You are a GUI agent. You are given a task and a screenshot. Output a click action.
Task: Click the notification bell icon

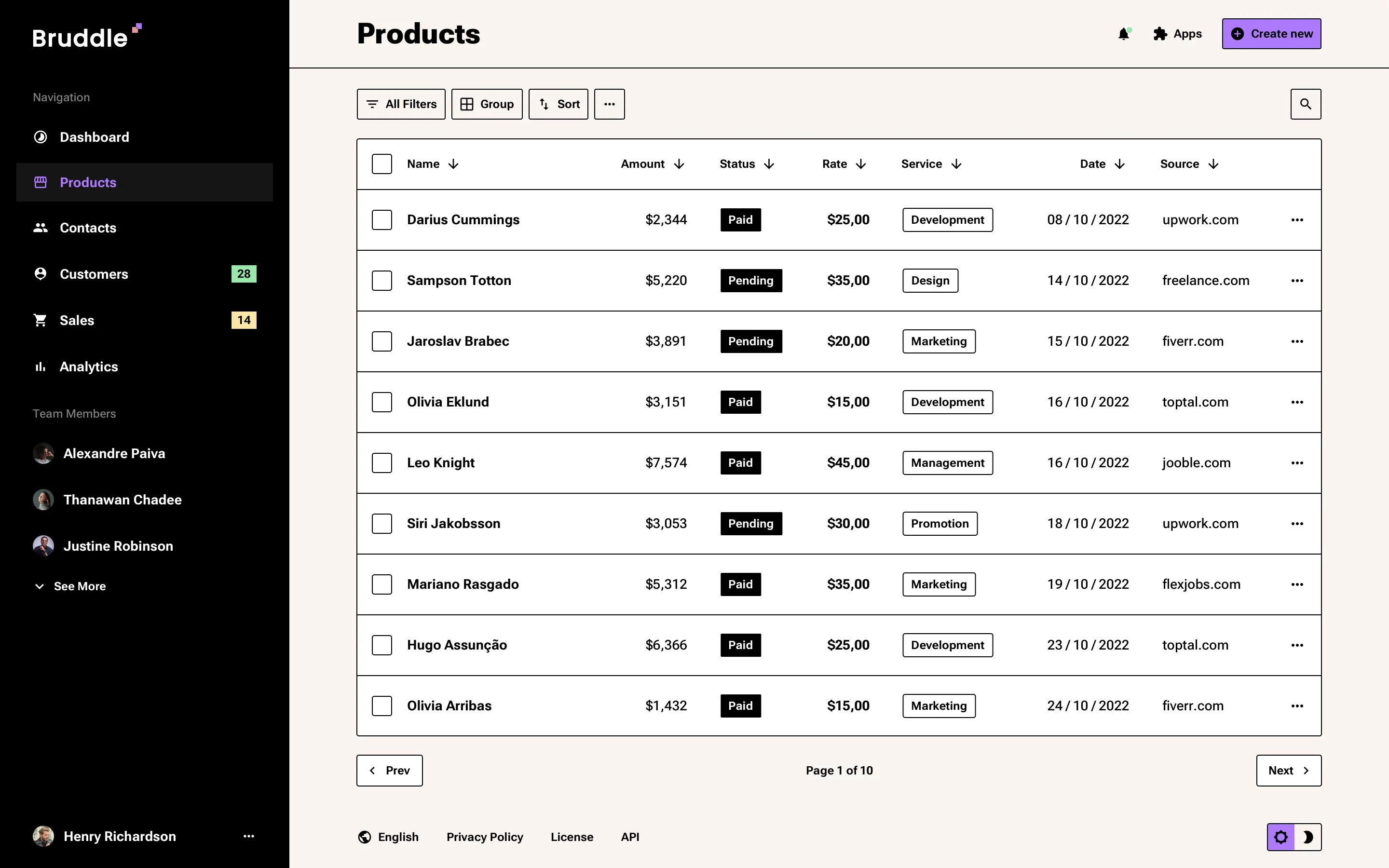(1123, 33)
